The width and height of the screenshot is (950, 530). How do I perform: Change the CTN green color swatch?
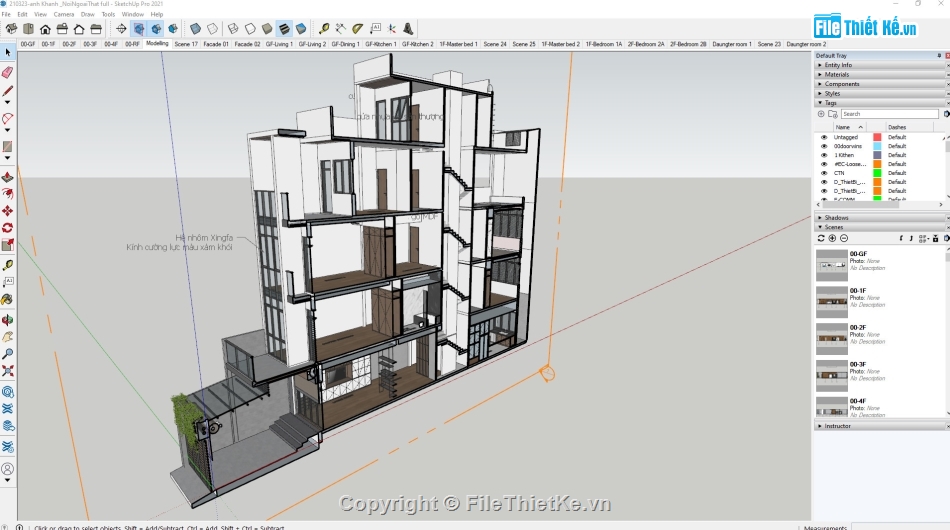coord(877,173)
